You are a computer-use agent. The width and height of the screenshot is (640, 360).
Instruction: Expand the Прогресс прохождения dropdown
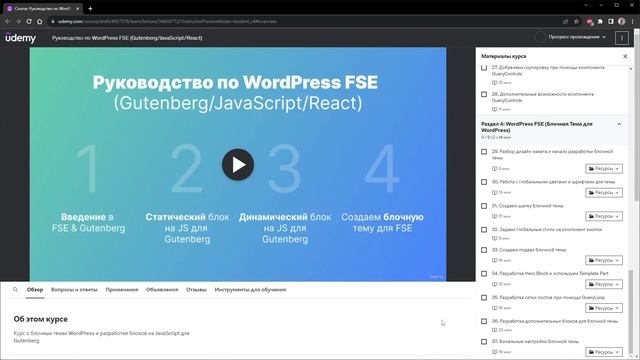coord(577,37)
